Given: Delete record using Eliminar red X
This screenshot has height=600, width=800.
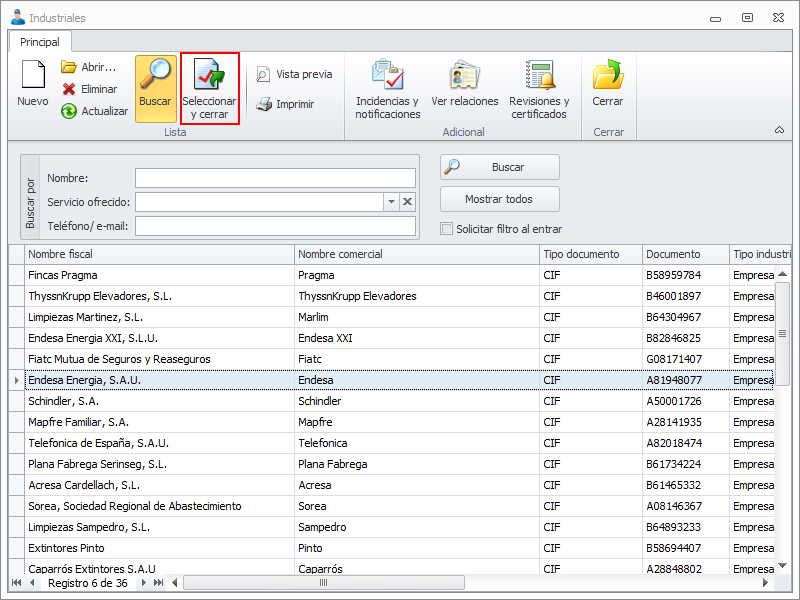Looking at the screenshot, I should pyautogui.click(x=69, y=89).
